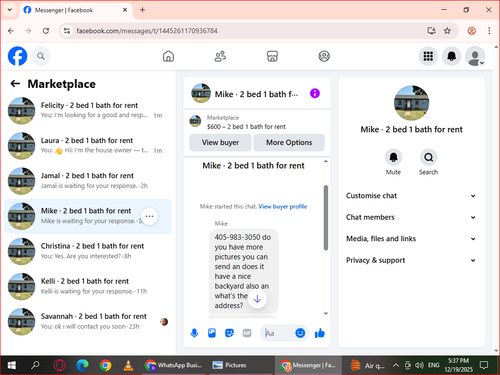Image resolution: width=500 pixels, height=375 pixels.
Task: Open Laura's 2 bed 1 bath conversation
Action: [88, 146]
